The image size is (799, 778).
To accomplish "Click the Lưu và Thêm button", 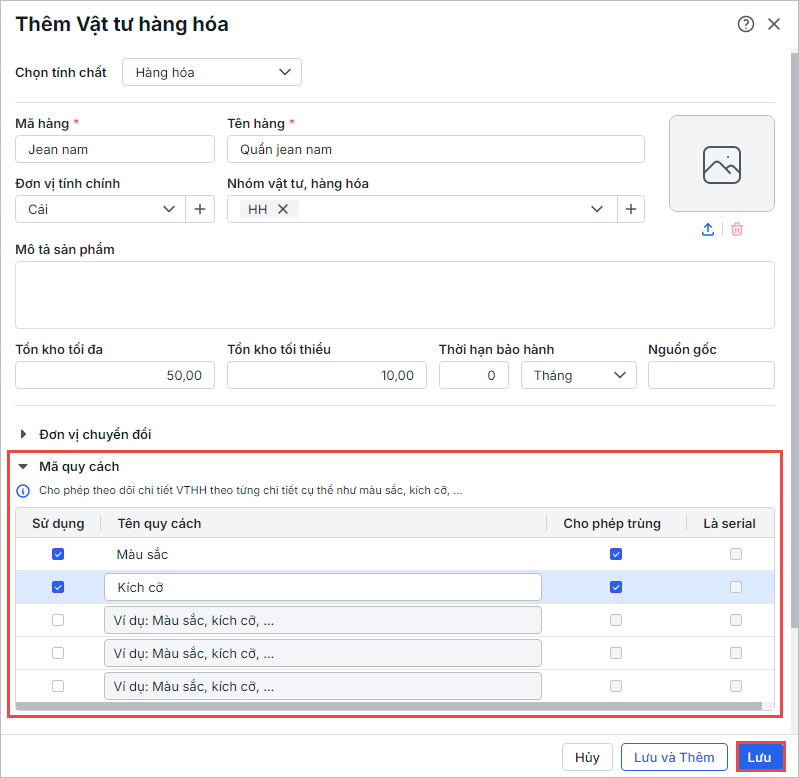I will click(674, 757).
